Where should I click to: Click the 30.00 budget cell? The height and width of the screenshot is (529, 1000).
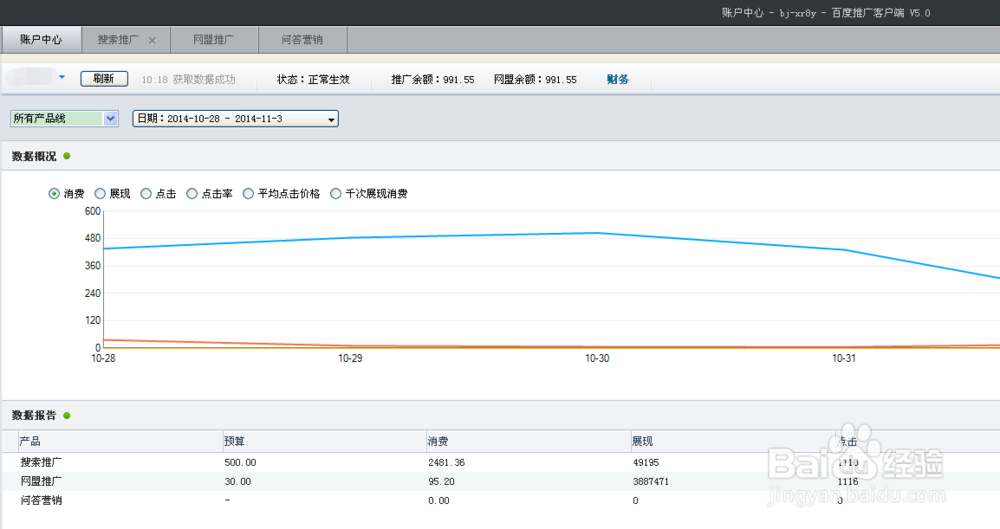point(238,482)
